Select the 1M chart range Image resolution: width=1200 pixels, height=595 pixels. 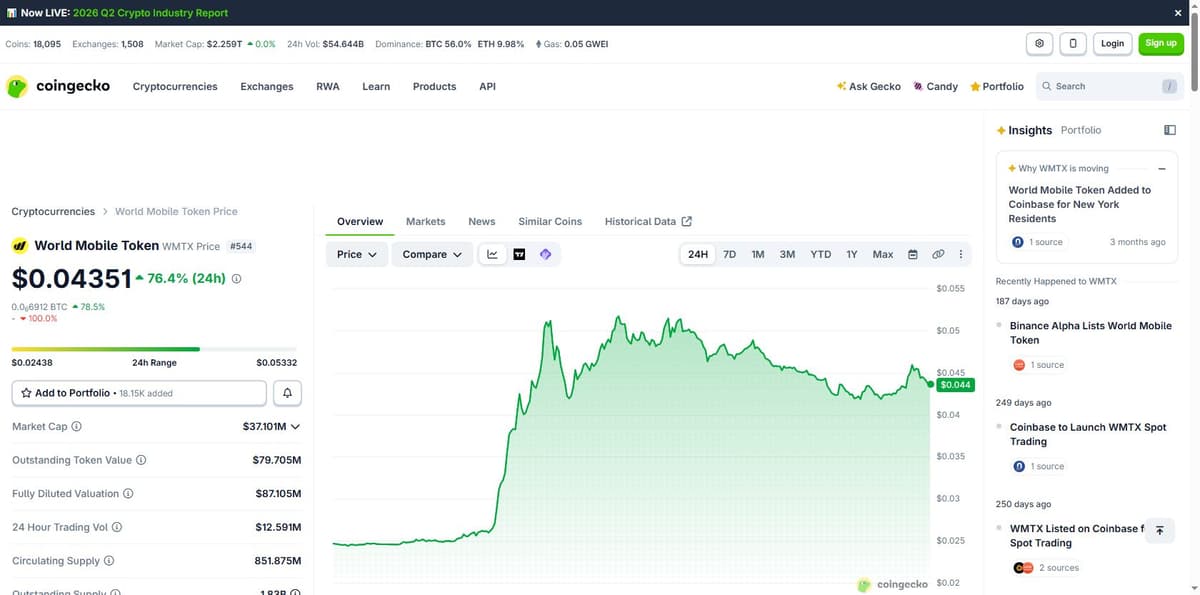[758, 254]
